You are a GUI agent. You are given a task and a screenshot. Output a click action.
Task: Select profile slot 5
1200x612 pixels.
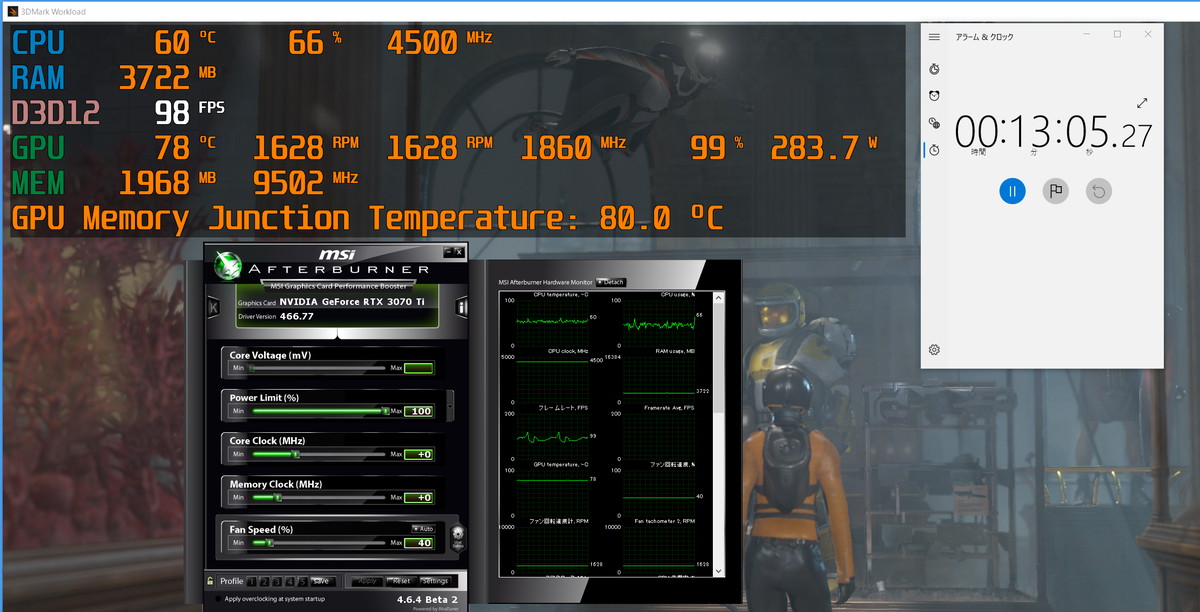coord(303,581)
